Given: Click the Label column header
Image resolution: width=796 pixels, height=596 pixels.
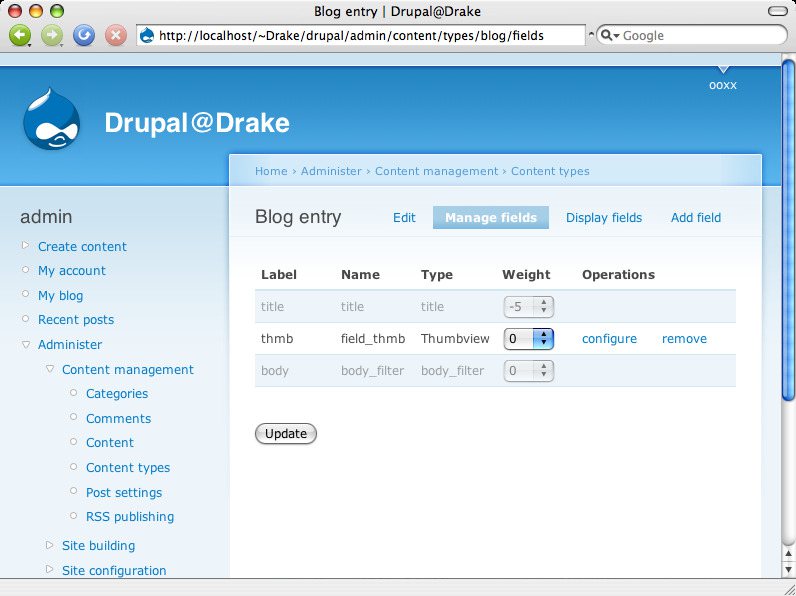Looking at the screenshot, I should tap(279, 275).
